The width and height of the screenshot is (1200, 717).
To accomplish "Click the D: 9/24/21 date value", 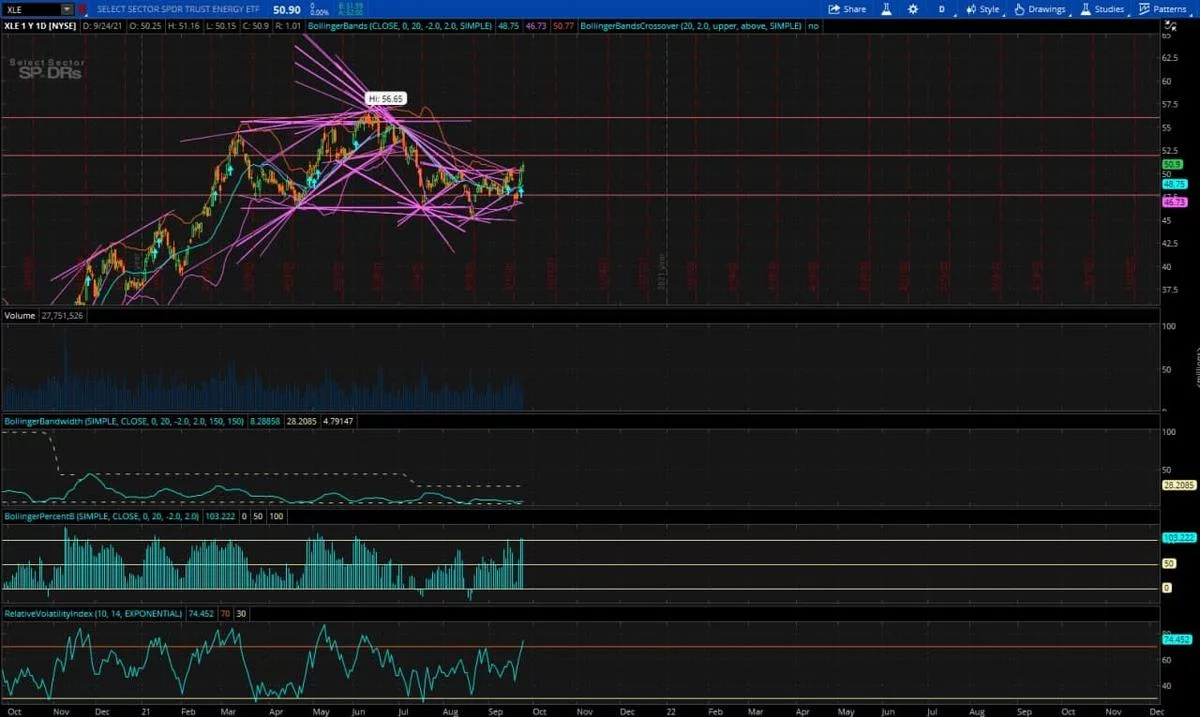I will coord(103,26).
